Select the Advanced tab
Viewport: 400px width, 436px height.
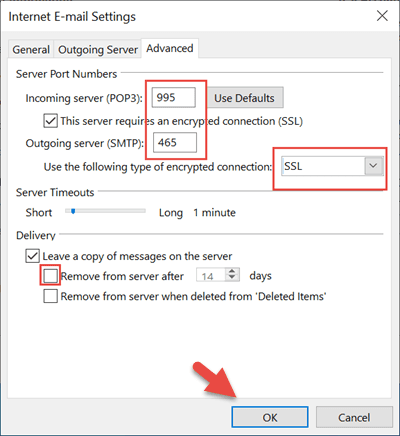coord(170,48)
